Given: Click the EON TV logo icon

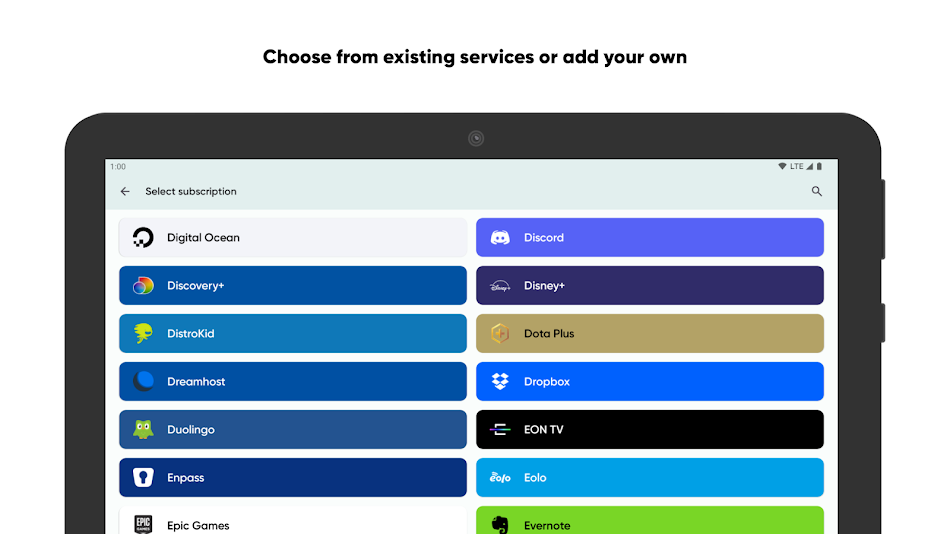Looking at the screenshot, I should [x=500, y=430].
